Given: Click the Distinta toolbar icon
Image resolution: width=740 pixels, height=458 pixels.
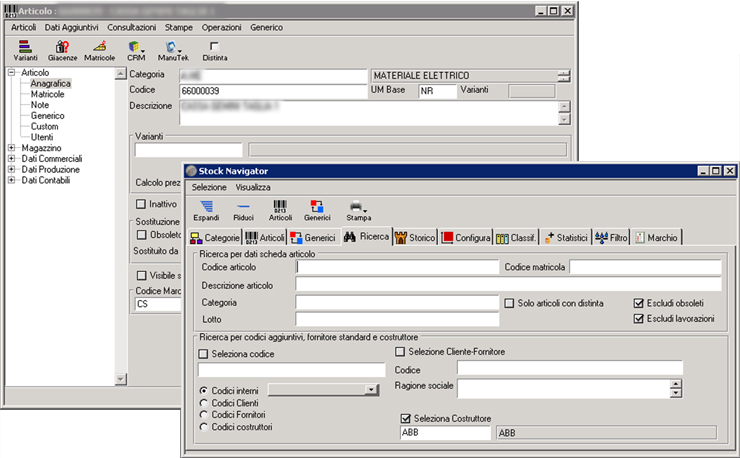Looking at the screenshot, I should (x=215, y=51).
